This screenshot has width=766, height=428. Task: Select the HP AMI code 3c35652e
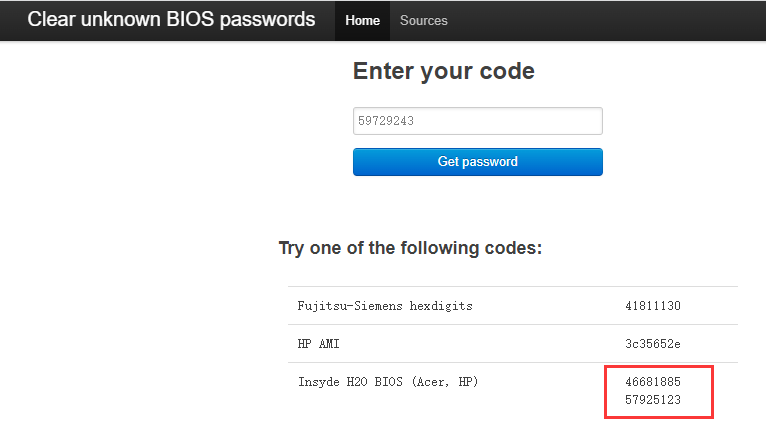point(652,344)
